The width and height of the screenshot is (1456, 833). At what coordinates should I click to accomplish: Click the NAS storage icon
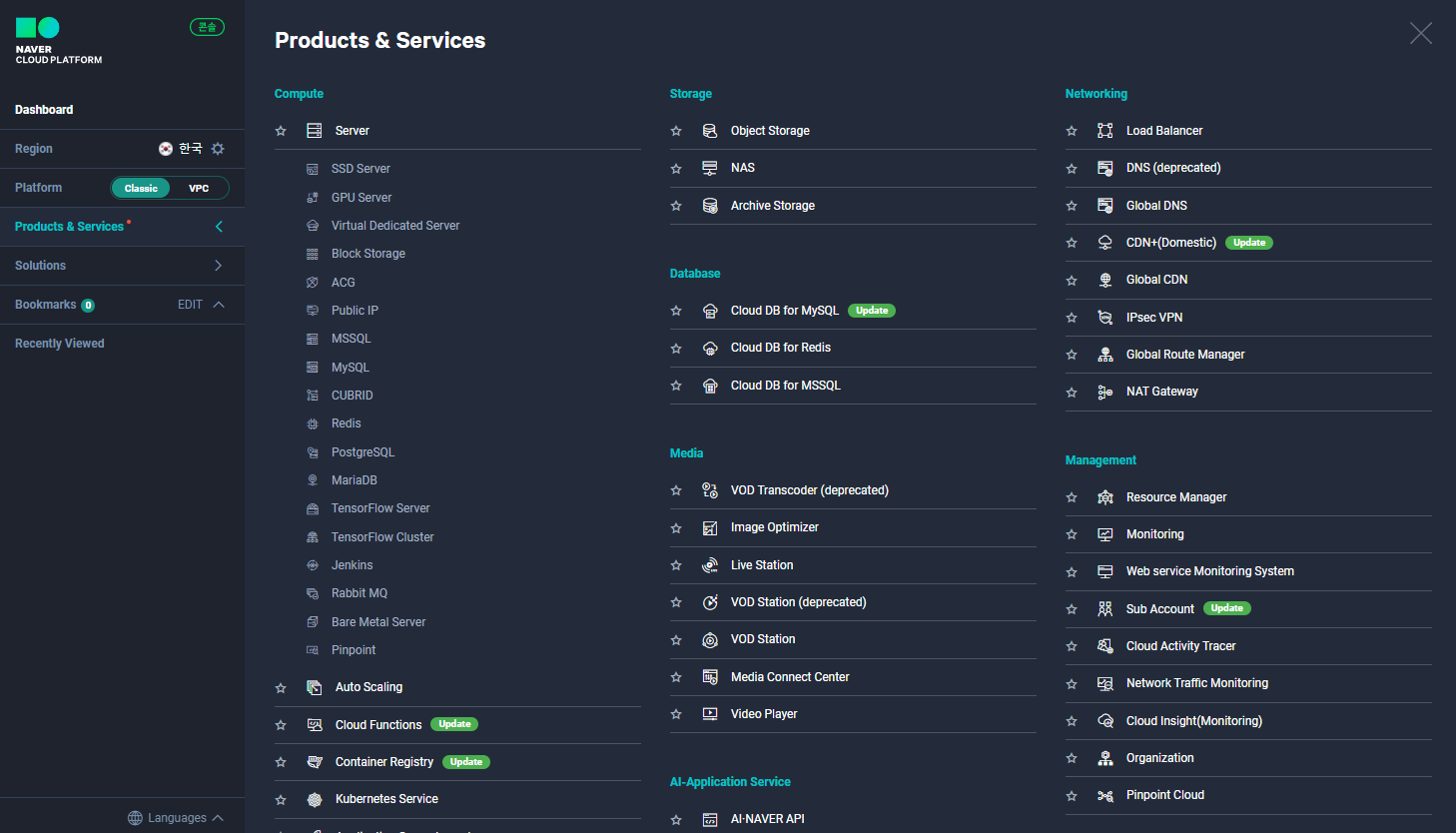[x=710, y=168]
